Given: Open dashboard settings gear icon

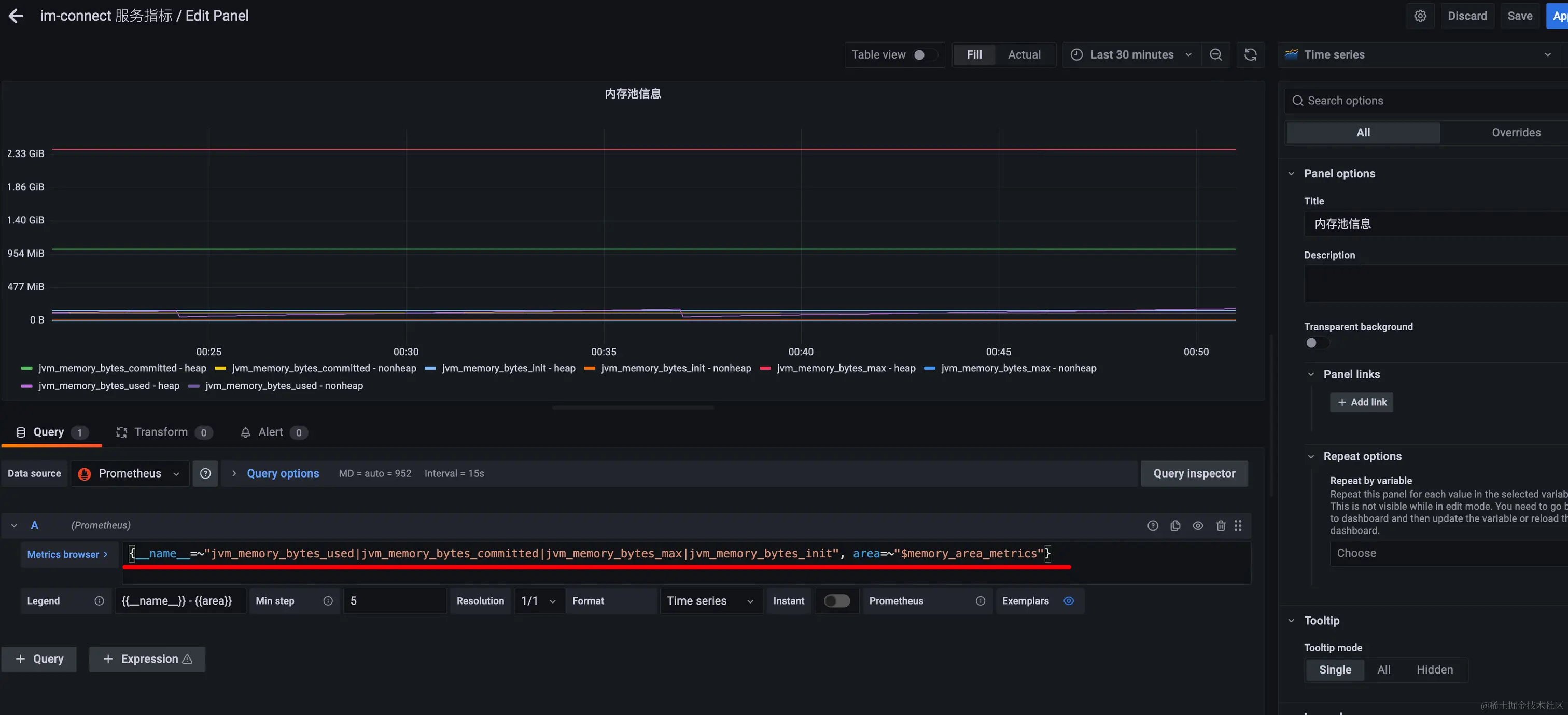Looking at the screenshot, I should (x=1420, y=16).
